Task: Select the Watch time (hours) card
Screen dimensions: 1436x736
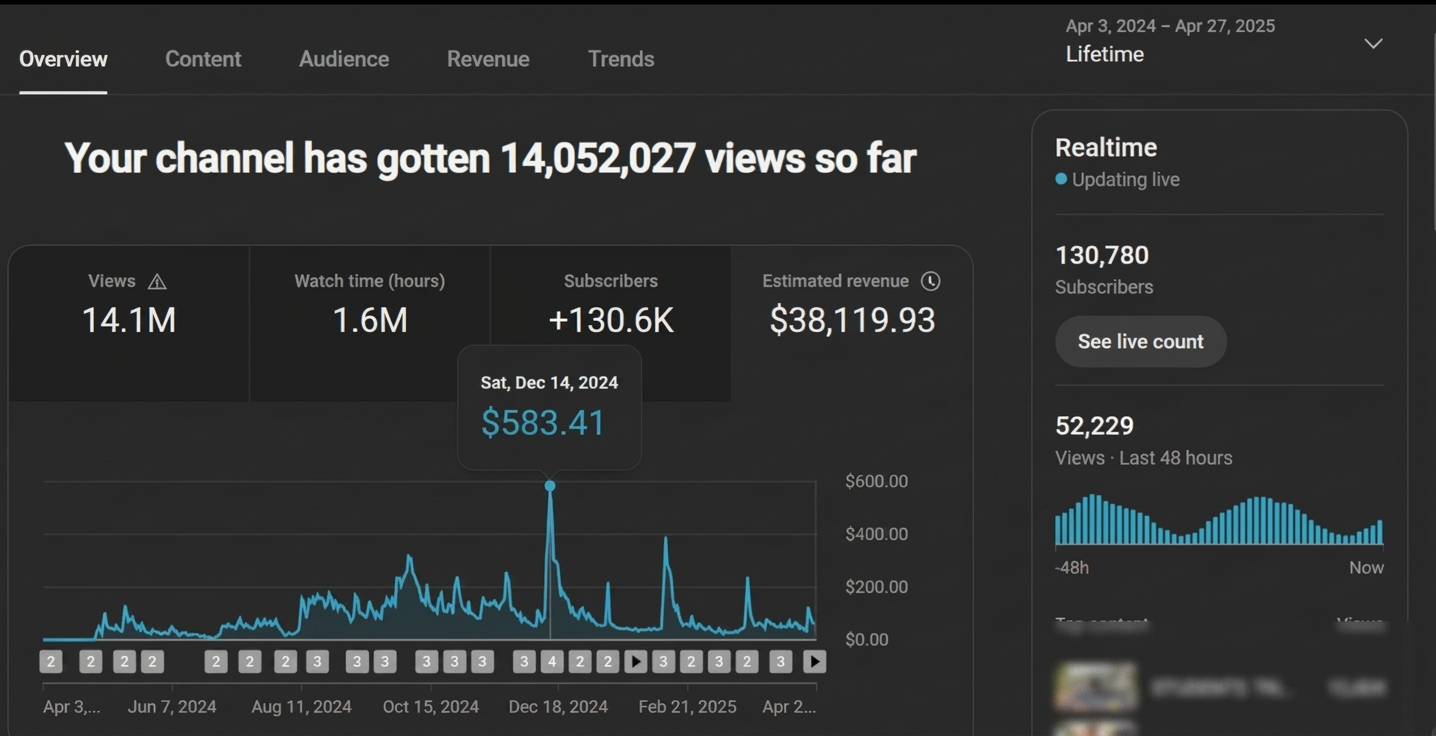Action: click(370, 324)
